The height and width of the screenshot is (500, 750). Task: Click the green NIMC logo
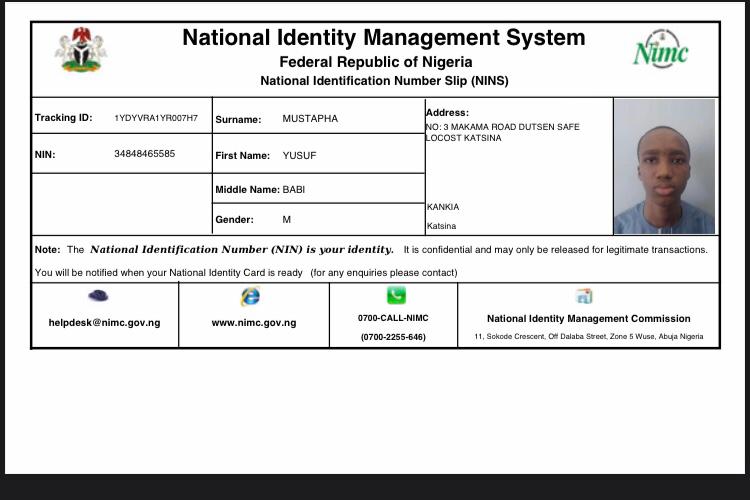(x=661, y=49)
